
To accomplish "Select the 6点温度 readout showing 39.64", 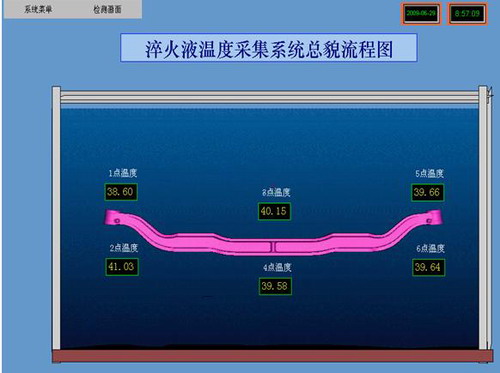I will [428, 267].
